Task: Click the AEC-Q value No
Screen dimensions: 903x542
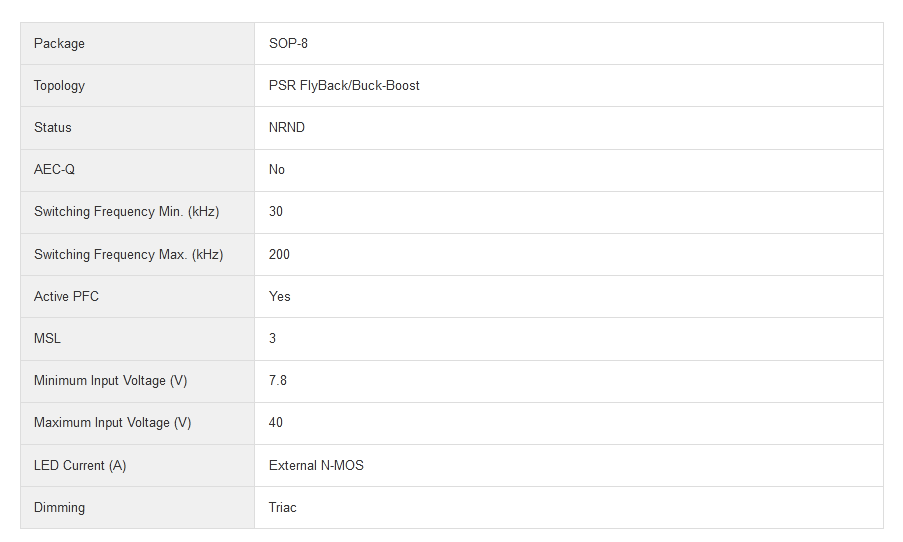Action: coord(277,169)
